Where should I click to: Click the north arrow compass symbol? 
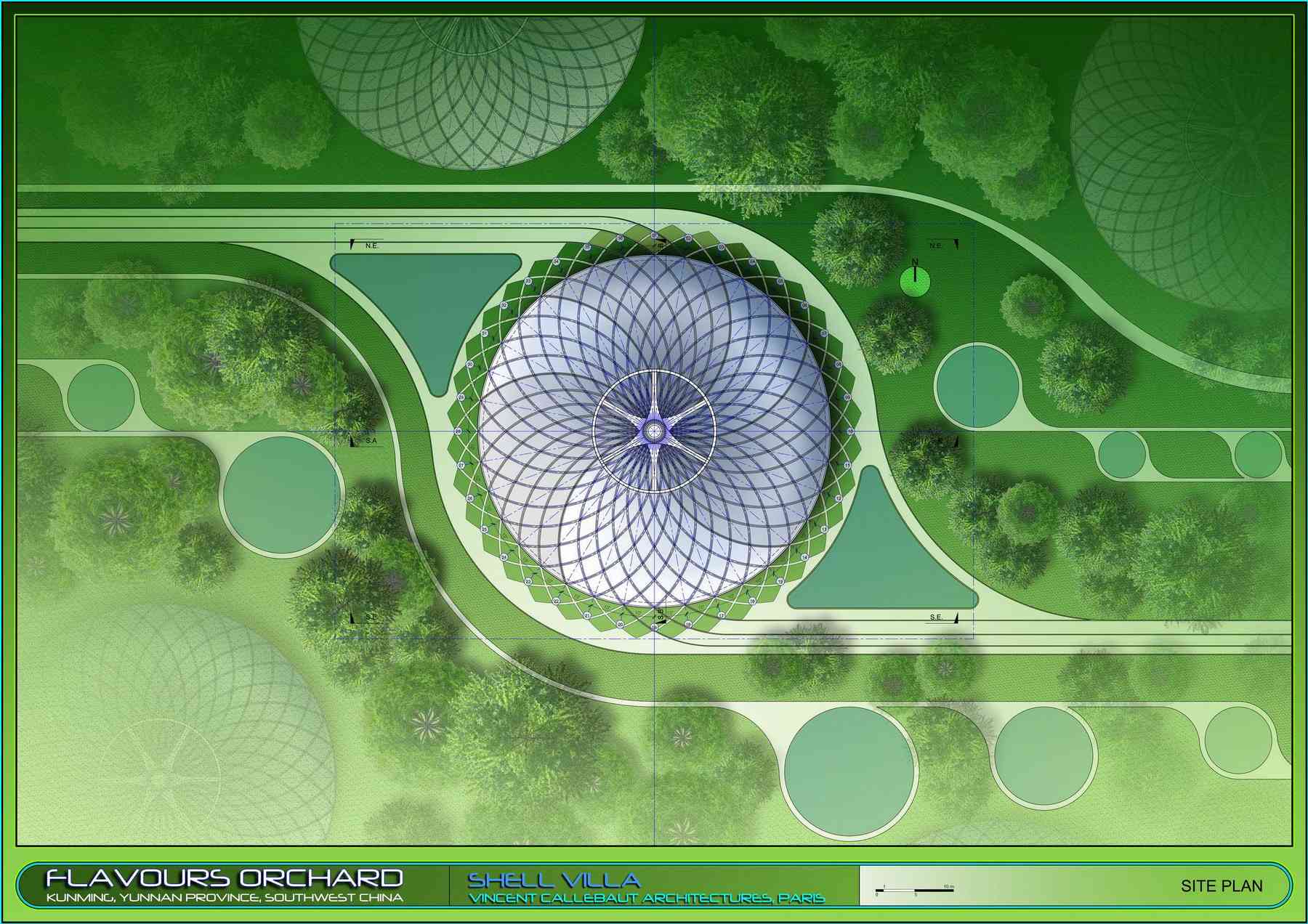915,279
